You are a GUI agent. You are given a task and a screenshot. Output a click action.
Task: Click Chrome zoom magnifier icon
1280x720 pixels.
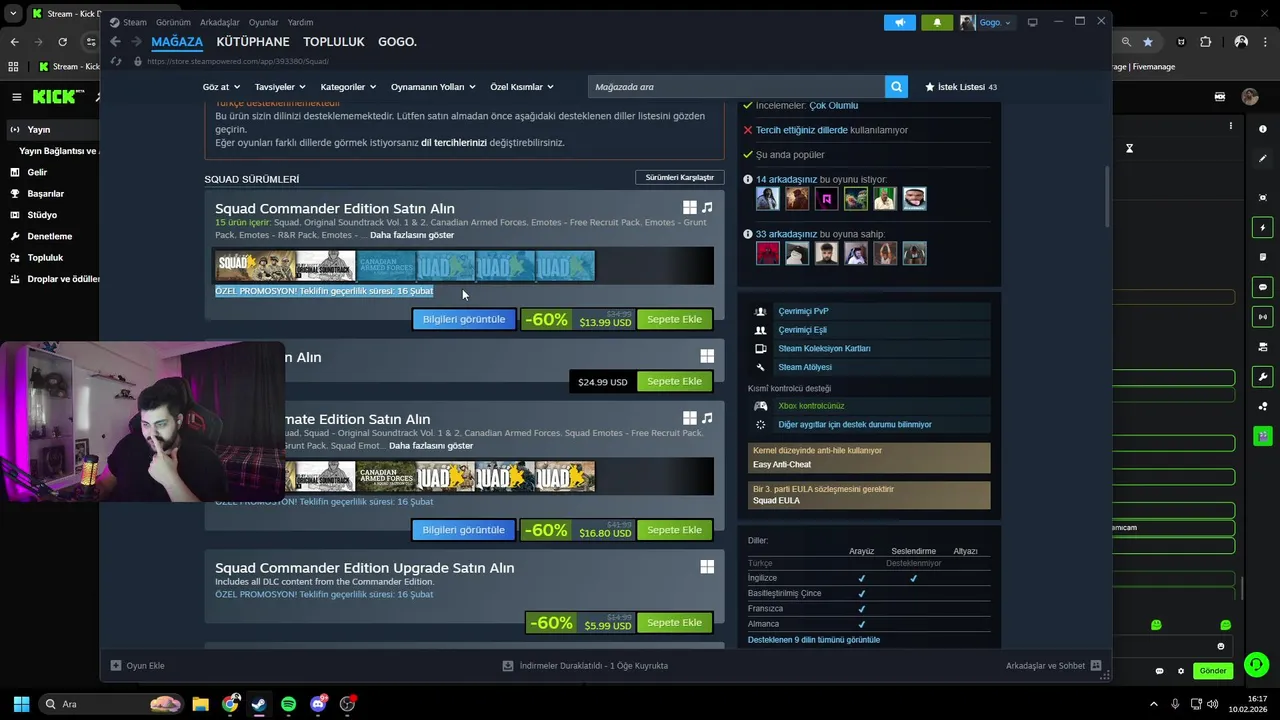(x=1126, y=42)
